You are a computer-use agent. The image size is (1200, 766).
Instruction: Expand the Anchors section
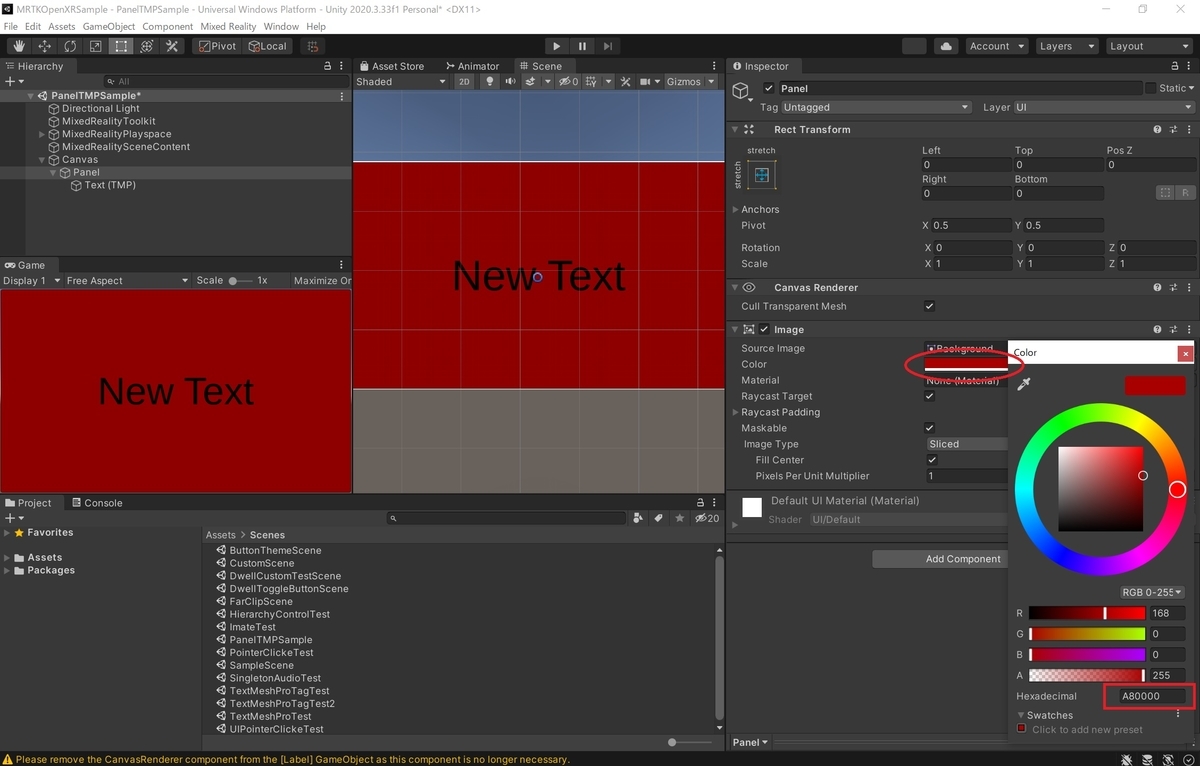pos(737,210)
